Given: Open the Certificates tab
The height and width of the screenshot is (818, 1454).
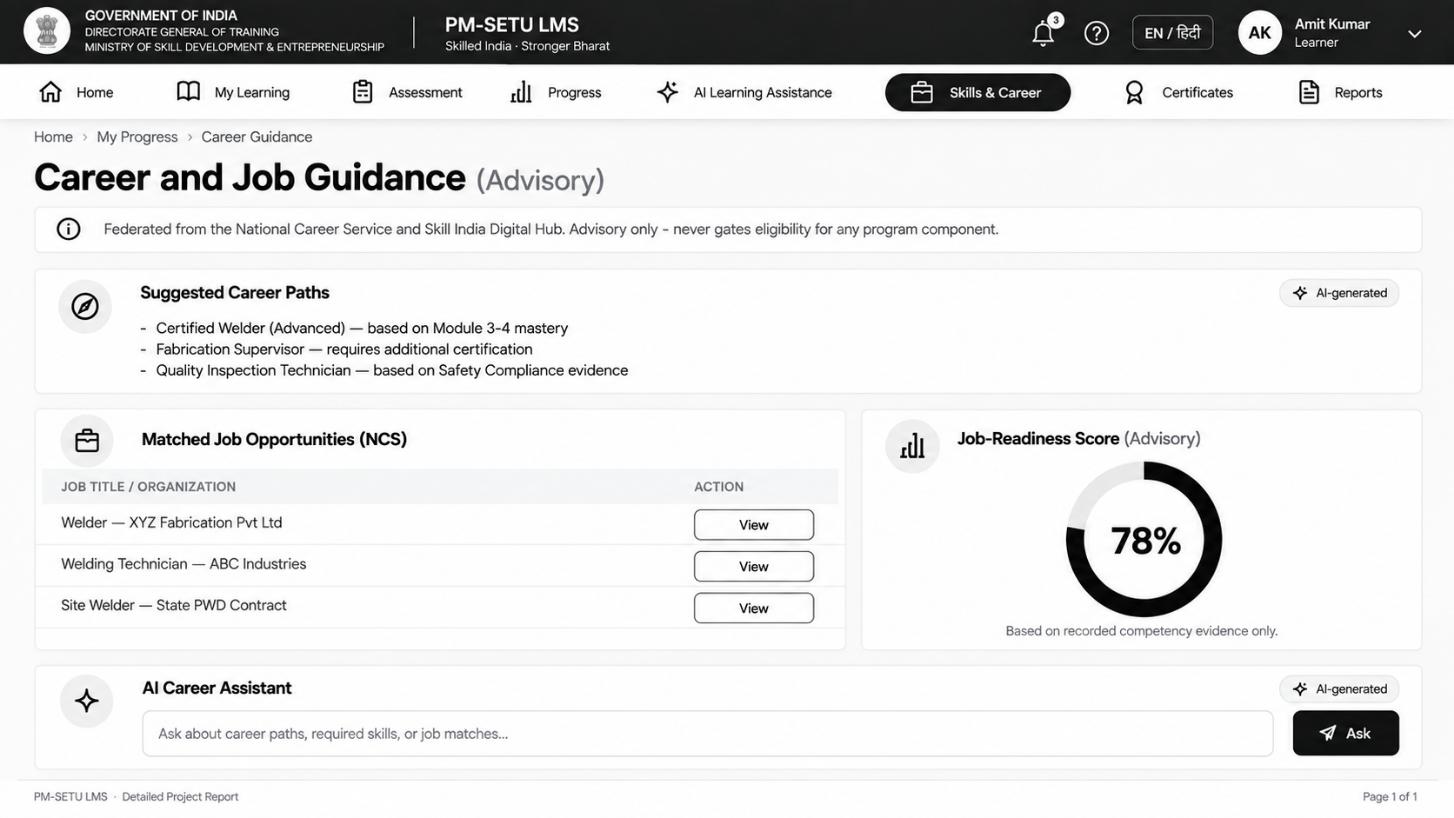Looking at the screenshot, I should 1178,92.
